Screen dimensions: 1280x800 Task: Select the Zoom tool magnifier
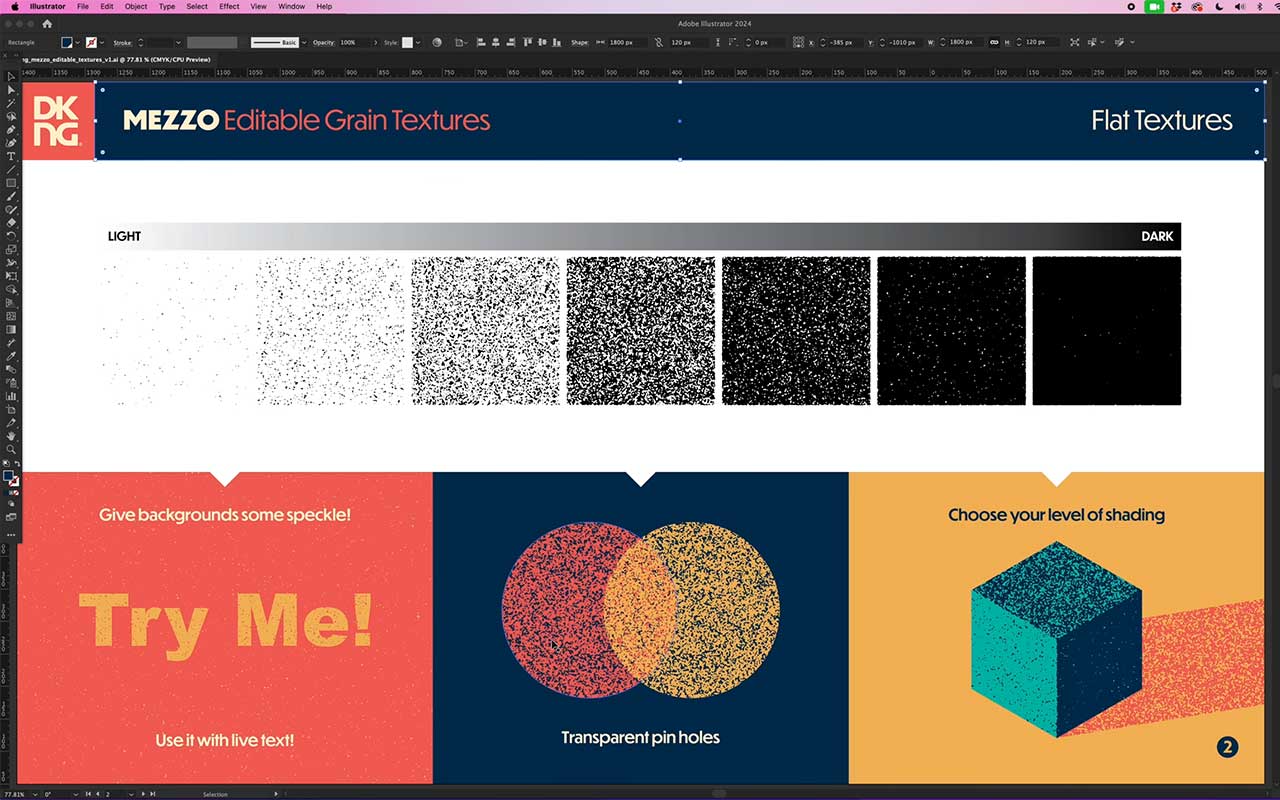point(11,449)
